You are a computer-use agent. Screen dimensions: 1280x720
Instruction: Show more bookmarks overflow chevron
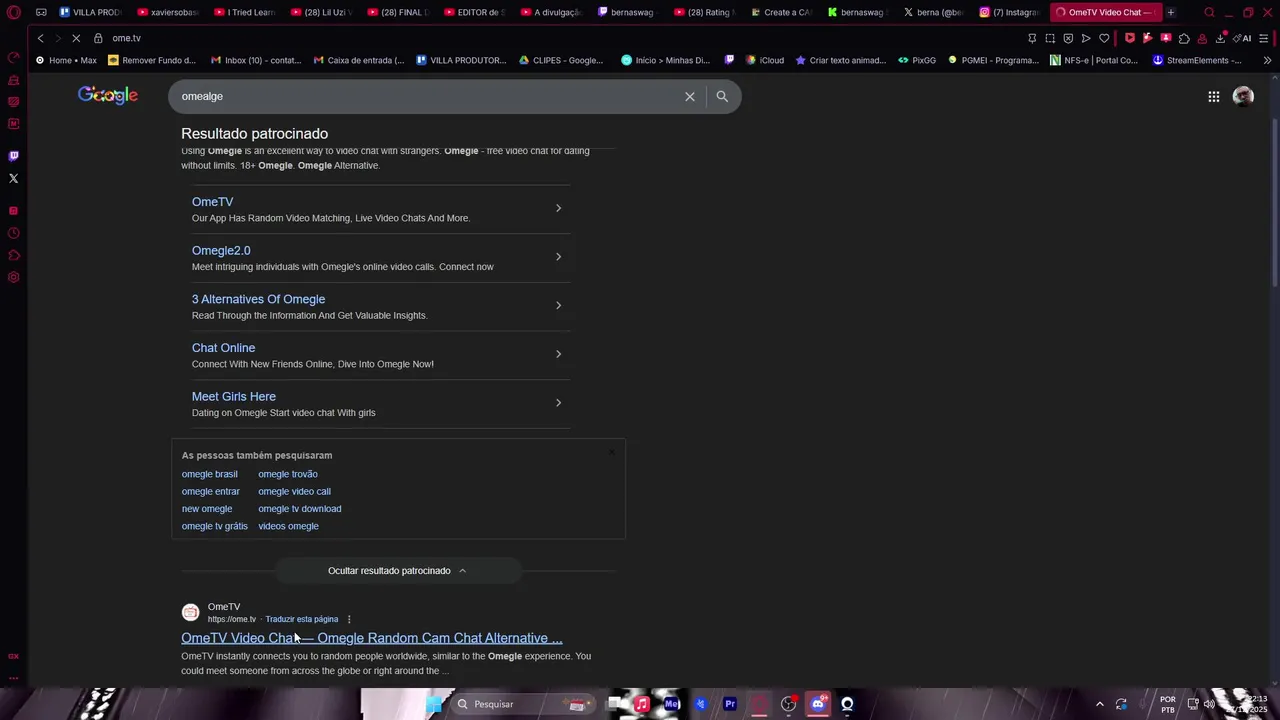[x=1267, y=60]
